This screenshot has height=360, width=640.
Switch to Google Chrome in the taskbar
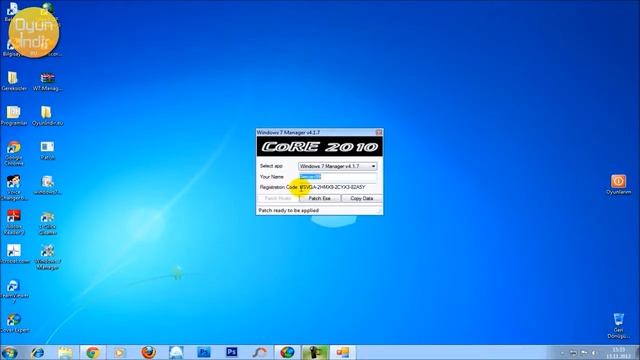93,353
